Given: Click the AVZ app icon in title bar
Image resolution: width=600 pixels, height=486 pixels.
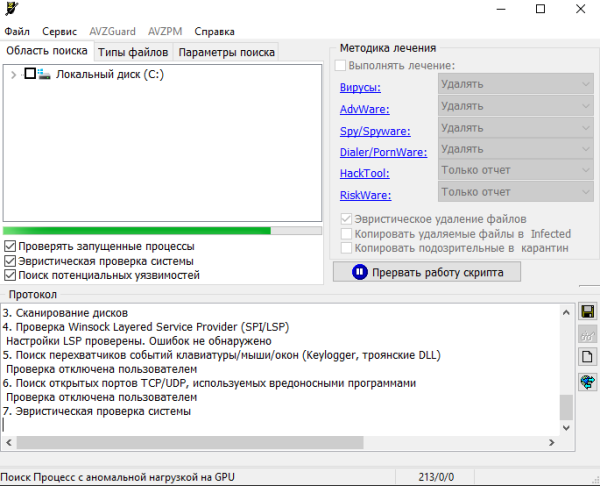Looking at the screenshot, I should tap(12, 8).
